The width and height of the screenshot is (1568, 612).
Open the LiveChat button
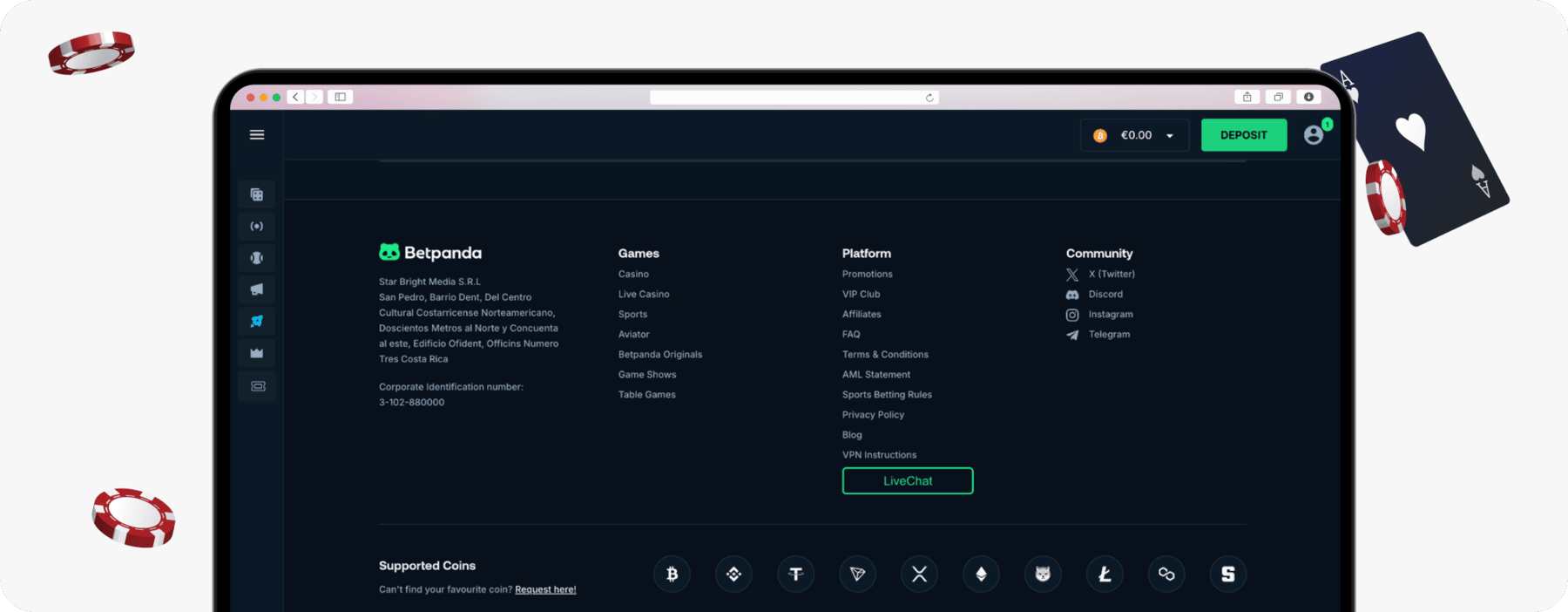[908, 481]
